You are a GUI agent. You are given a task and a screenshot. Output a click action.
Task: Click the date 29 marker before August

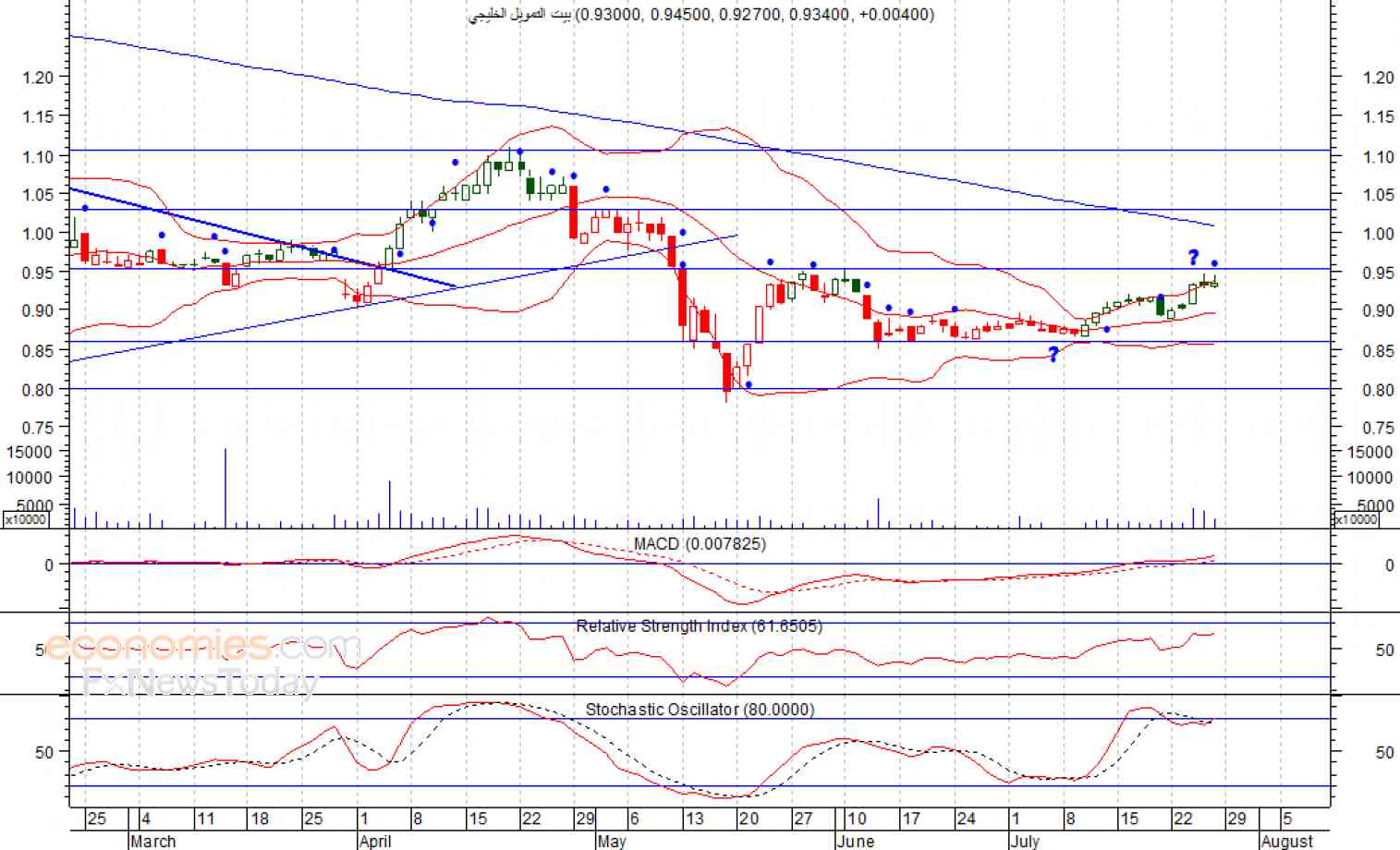pyautogui.click(x=1236, y=819)
